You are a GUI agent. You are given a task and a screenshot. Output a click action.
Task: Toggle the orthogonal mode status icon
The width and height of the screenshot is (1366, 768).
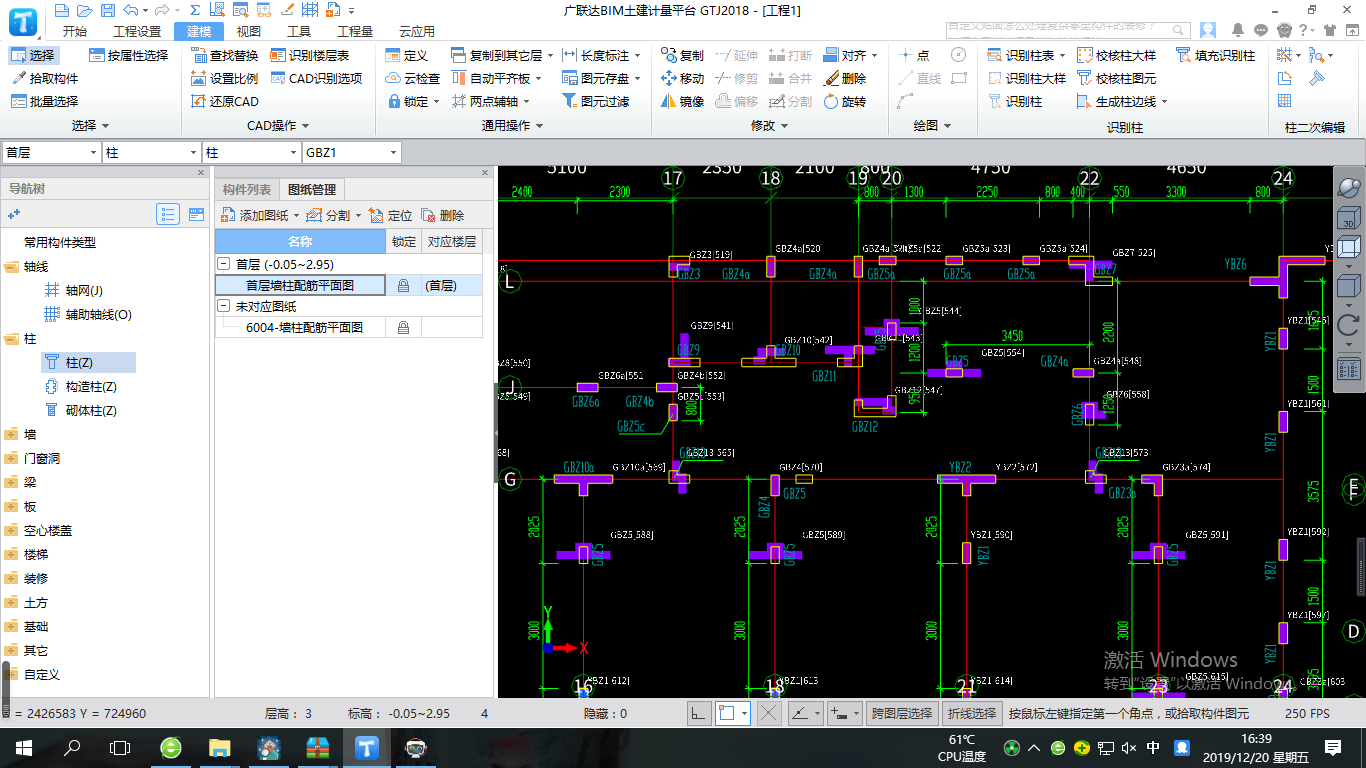[x=699, y=713]
